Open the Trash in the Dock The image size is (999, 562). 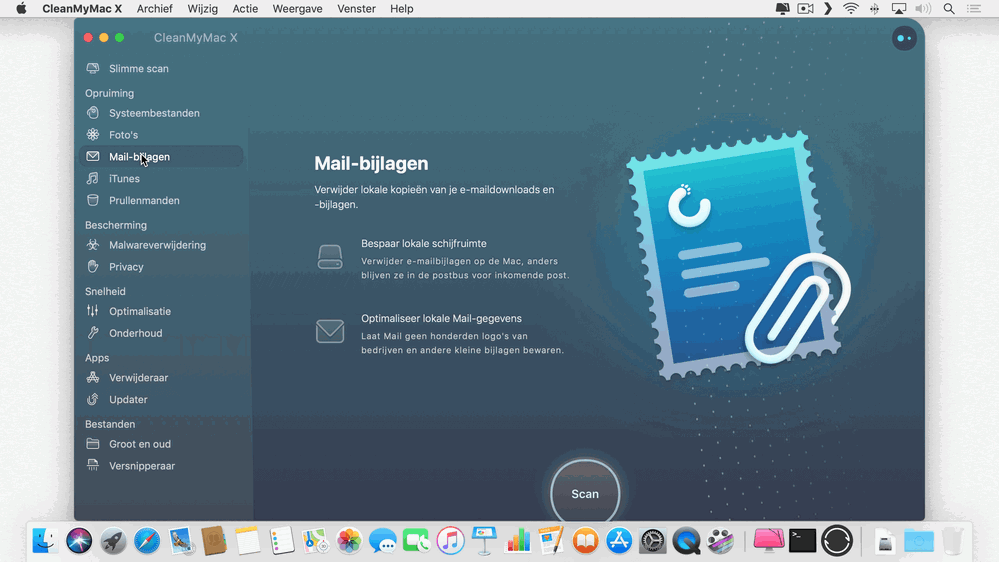click(x=952, y=541)
